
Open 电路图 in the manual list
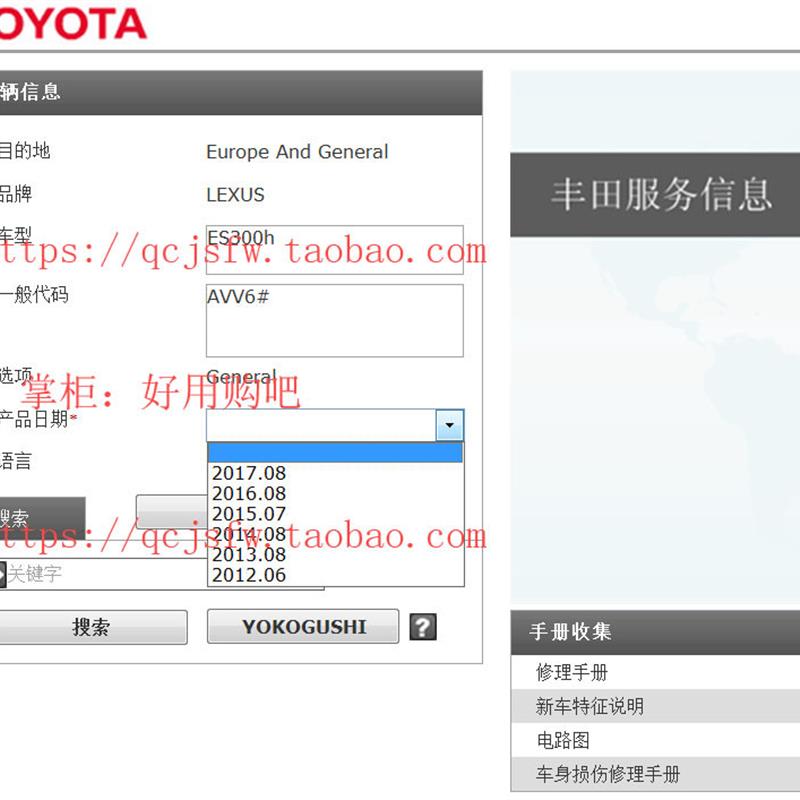pyautogui.click(x=655, y=740)
